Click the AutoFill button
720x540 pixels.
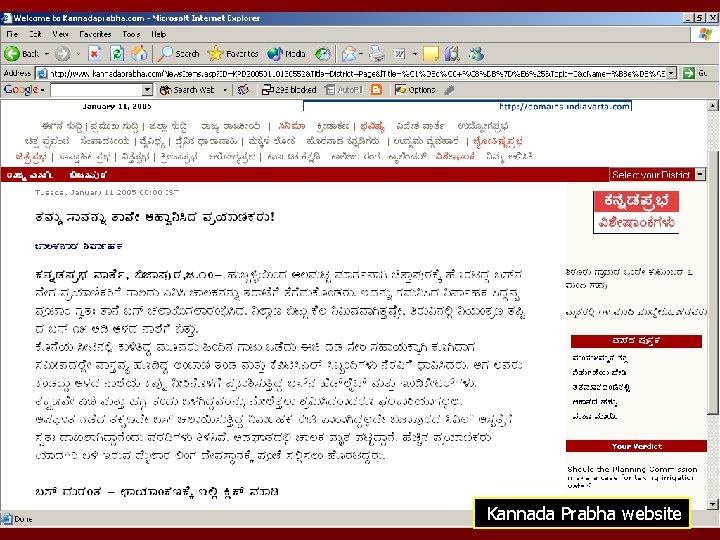point(344,90)
